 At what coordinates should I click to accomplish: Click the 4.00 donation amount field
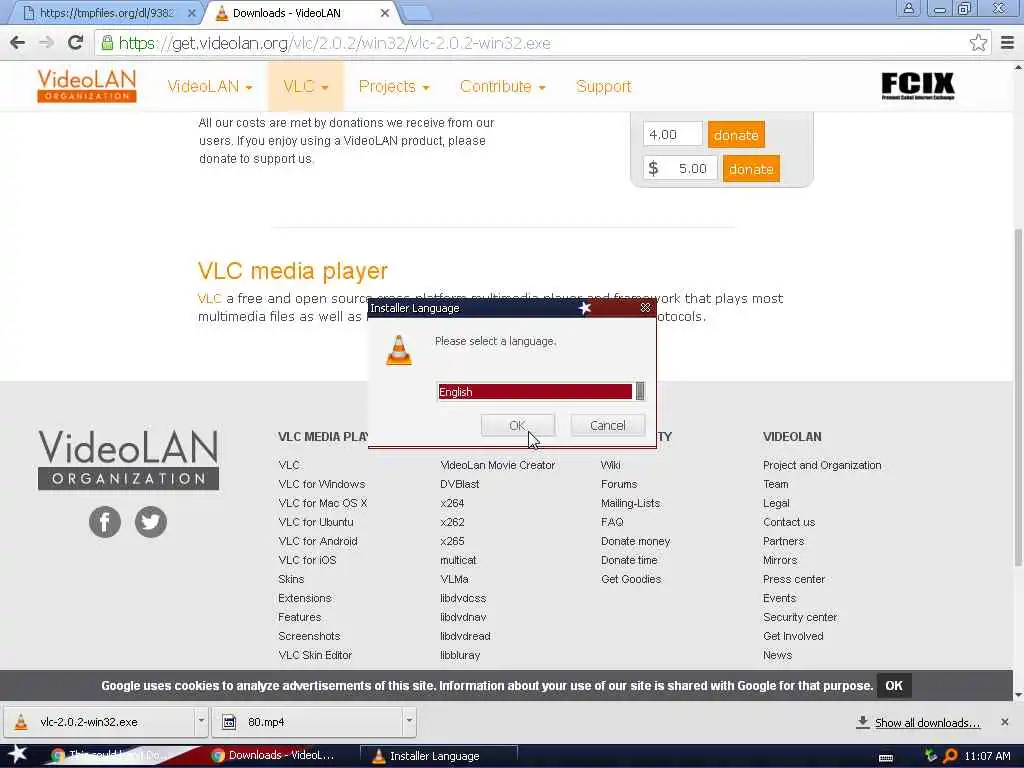[x=673, y=135]
